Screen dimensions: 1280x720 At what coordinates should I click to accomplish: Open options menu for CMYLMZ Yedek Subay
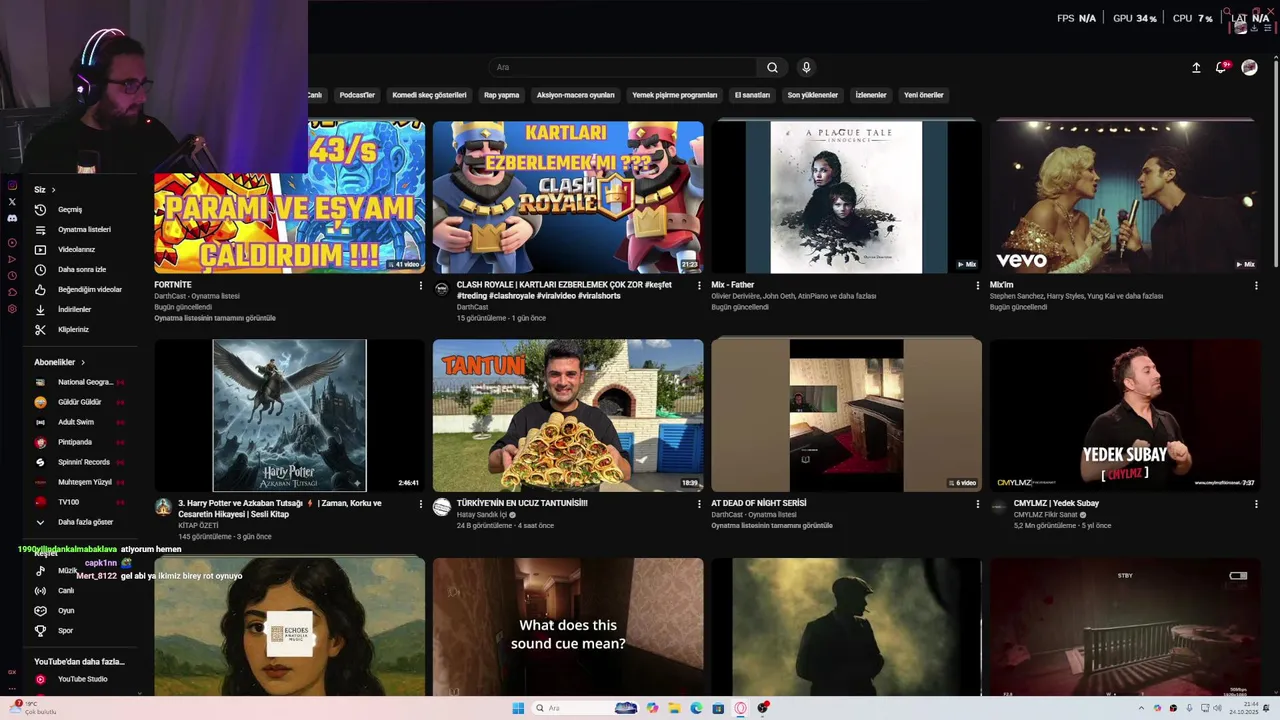point(1256,504)
